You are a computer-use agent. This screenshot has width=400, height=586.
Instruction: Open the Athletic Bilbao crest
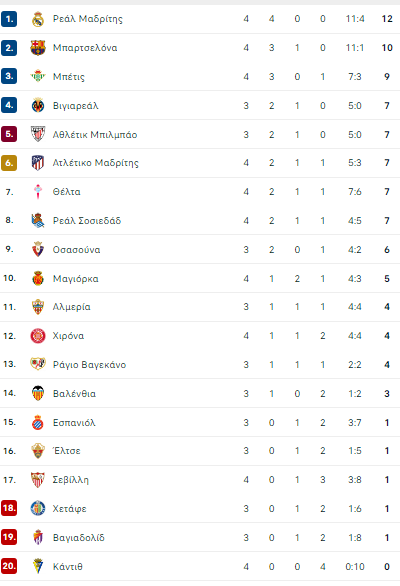click(38, 135)
